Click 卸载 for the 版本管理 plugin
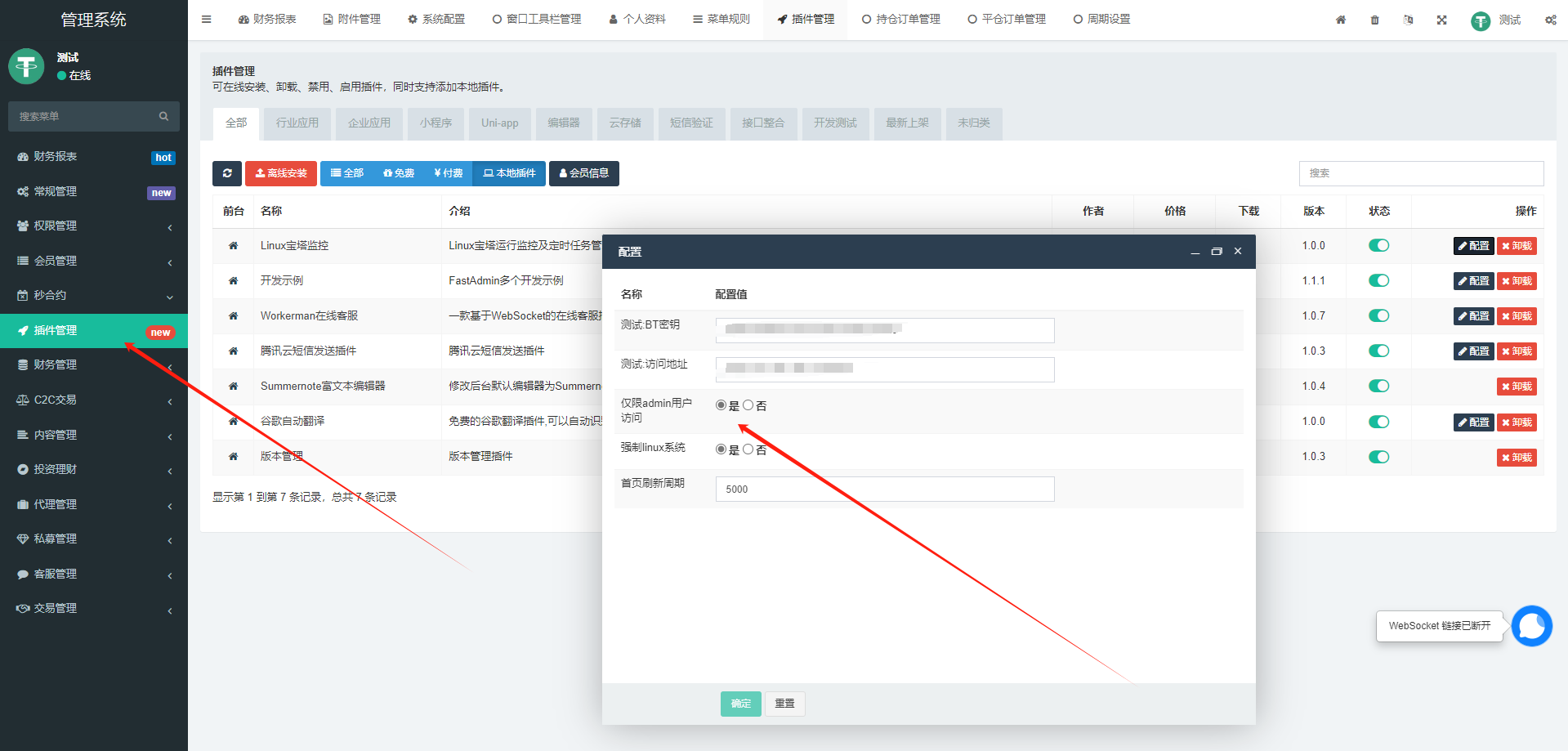Screen dimensions: 1568x751 (x=1517, y=457)
